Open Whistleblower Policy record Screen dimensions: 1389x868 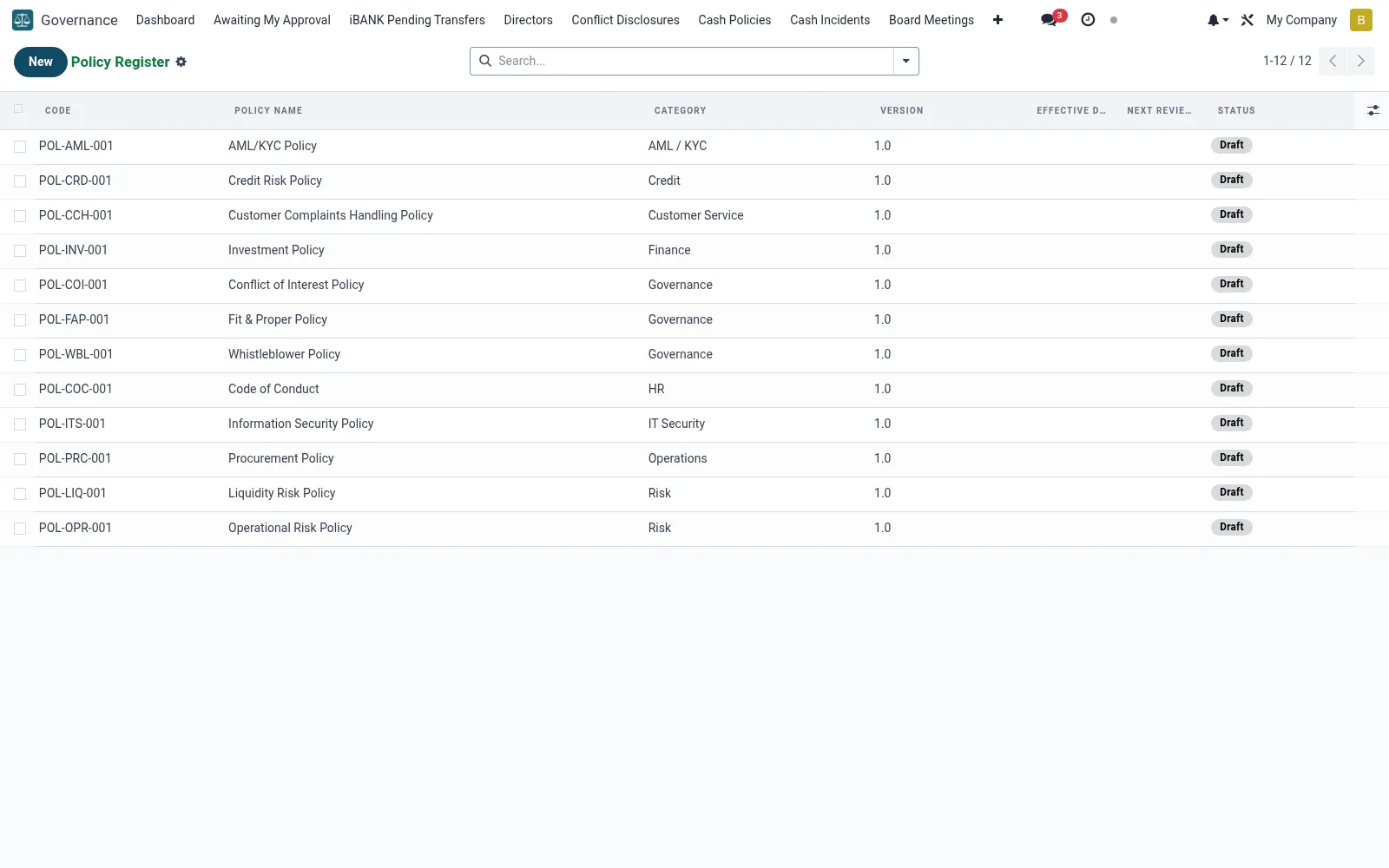tap(284, 354)
